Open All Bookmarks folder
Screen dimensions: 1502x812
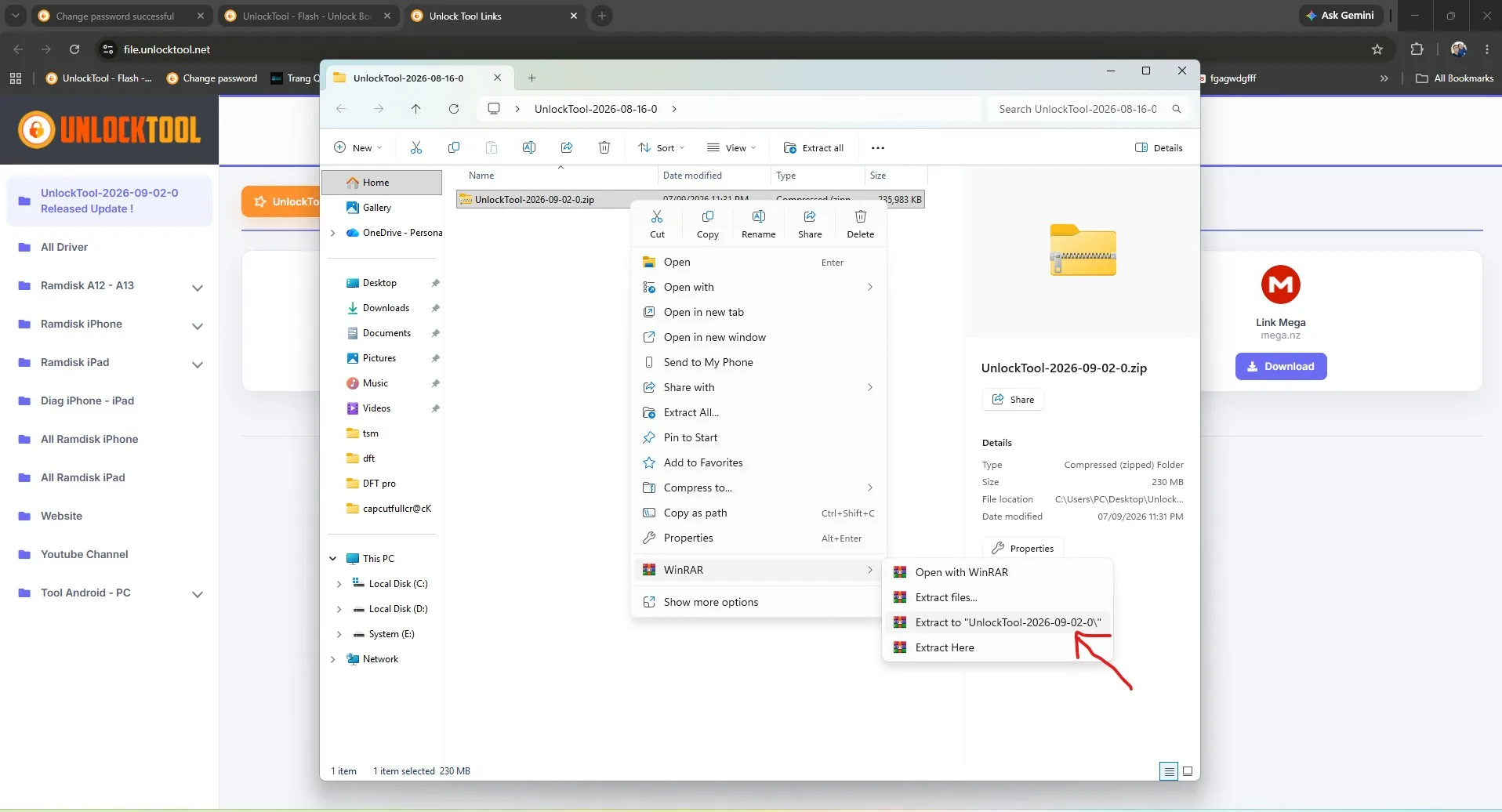tap(1455, 78)
